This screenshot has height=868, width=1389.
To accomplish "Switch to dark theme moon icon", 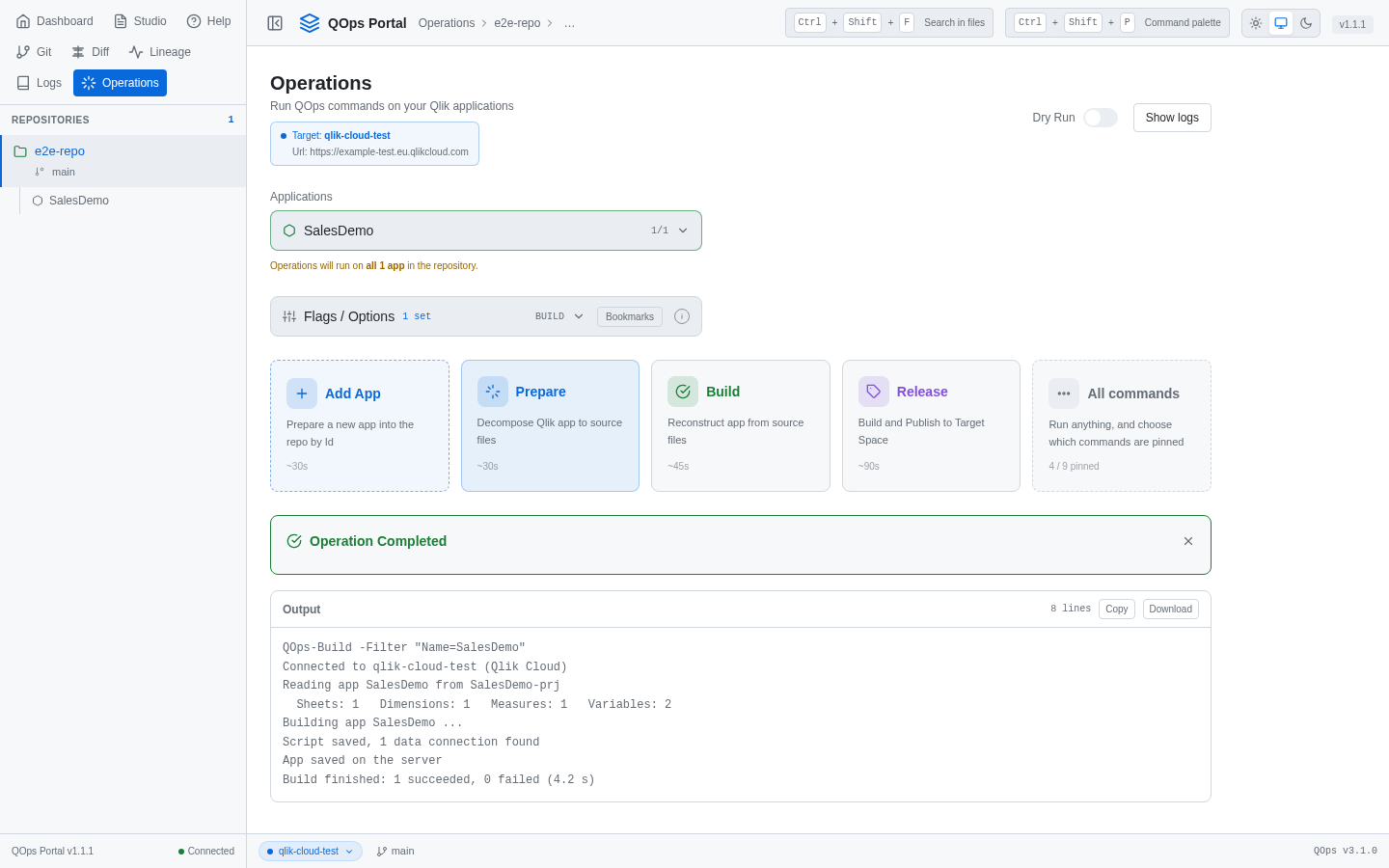I will (1306, 23).
